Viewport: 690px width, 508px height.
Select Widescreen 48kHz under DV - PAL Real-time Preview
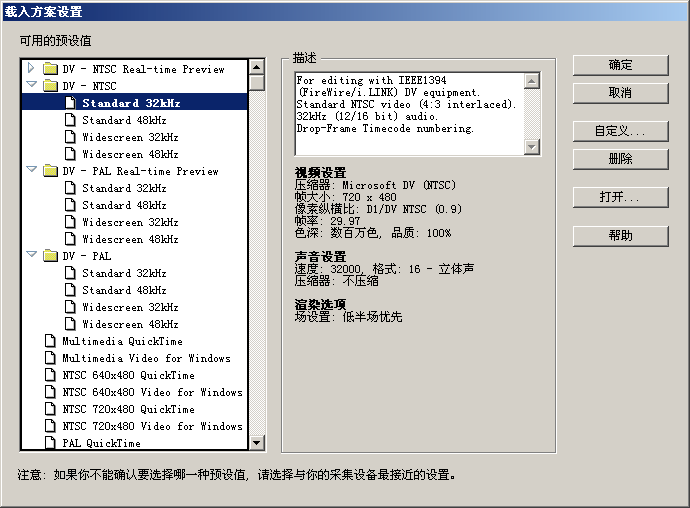pyautogui.click(x=130, y=239)
